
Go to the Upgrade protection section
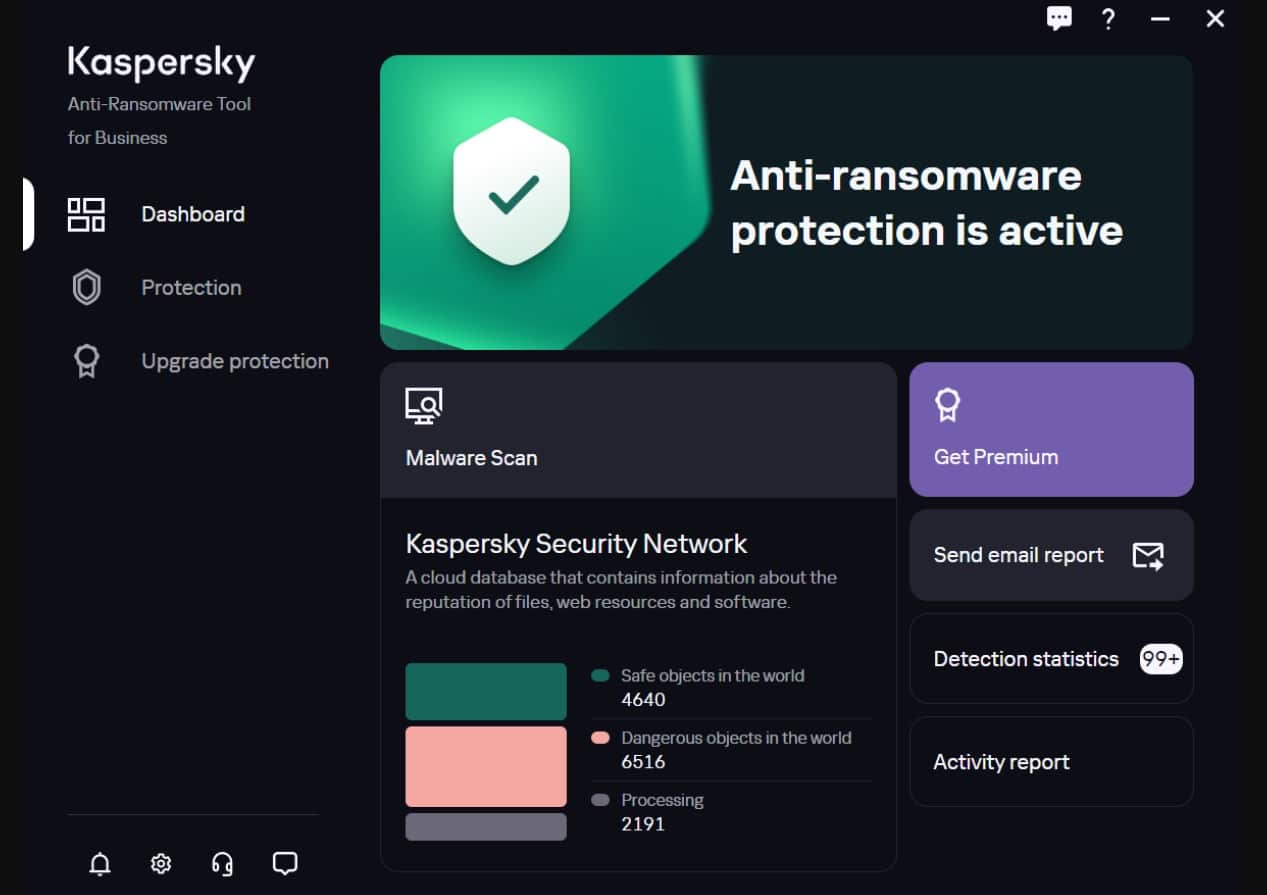coord(234,361)
